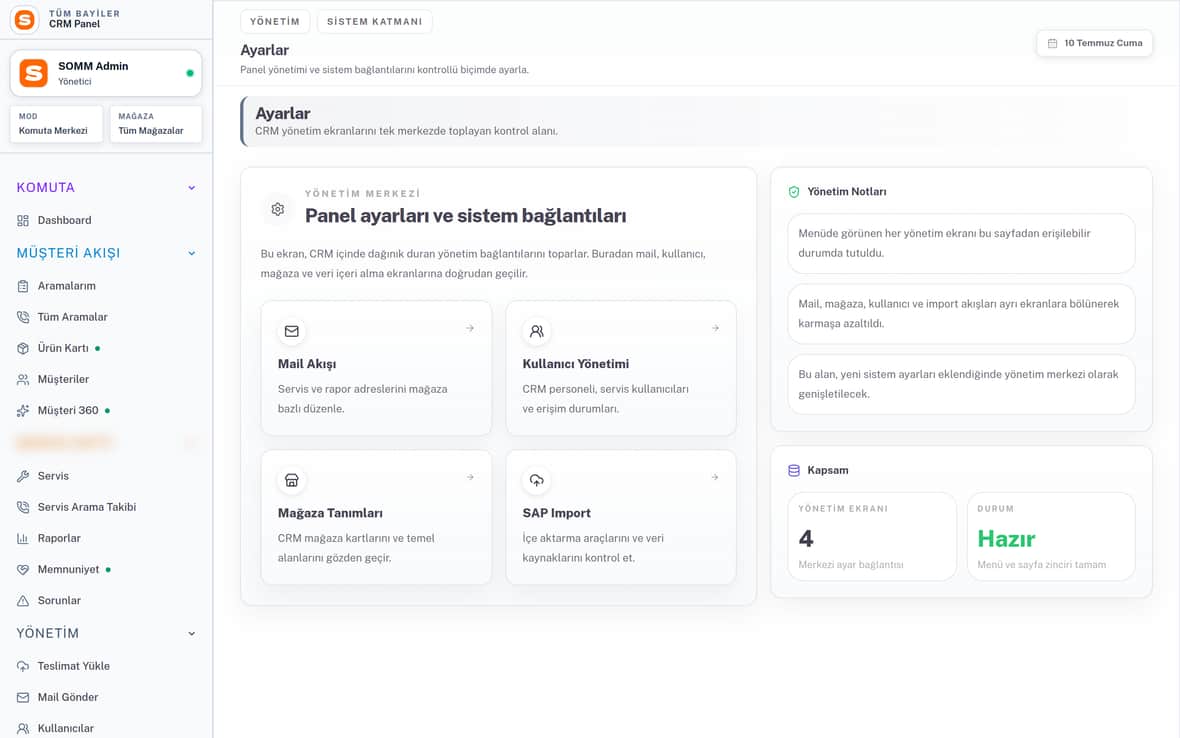Click the SİSTEM KATMANI tag at top
Image resolution: width=1180 pixels, height=738 pixels.
pos(374,22)
